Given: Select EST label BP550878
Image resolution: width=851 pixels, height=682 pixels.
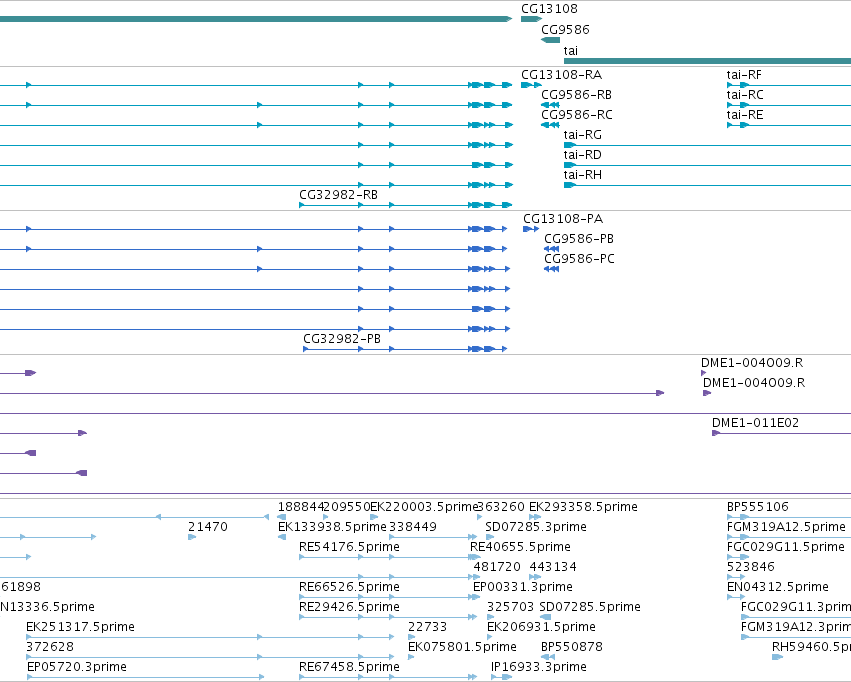Looking at the screenshot, I should (572, 647).
